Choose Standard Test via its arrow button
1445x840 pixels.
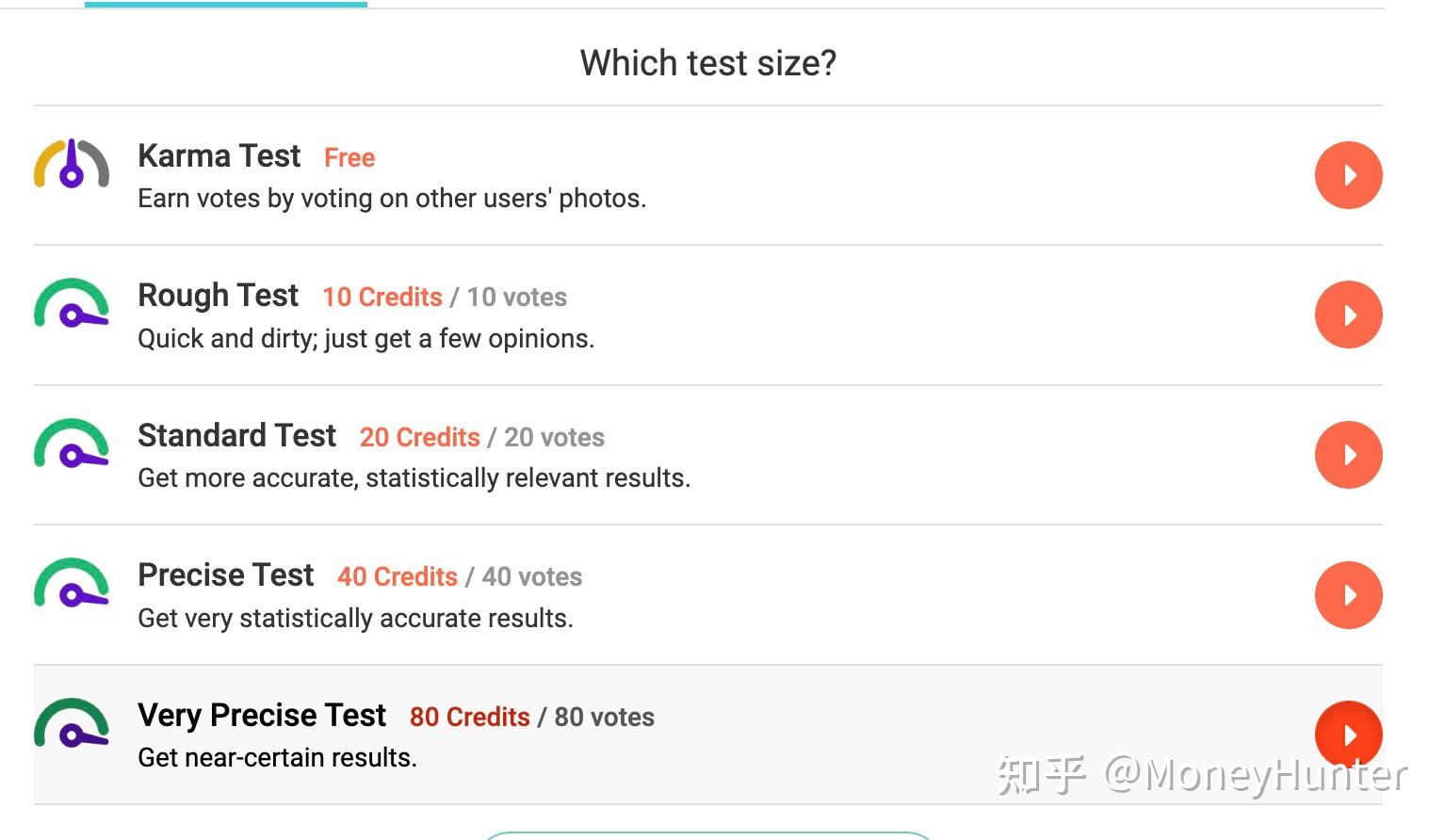coord(1348,455)
